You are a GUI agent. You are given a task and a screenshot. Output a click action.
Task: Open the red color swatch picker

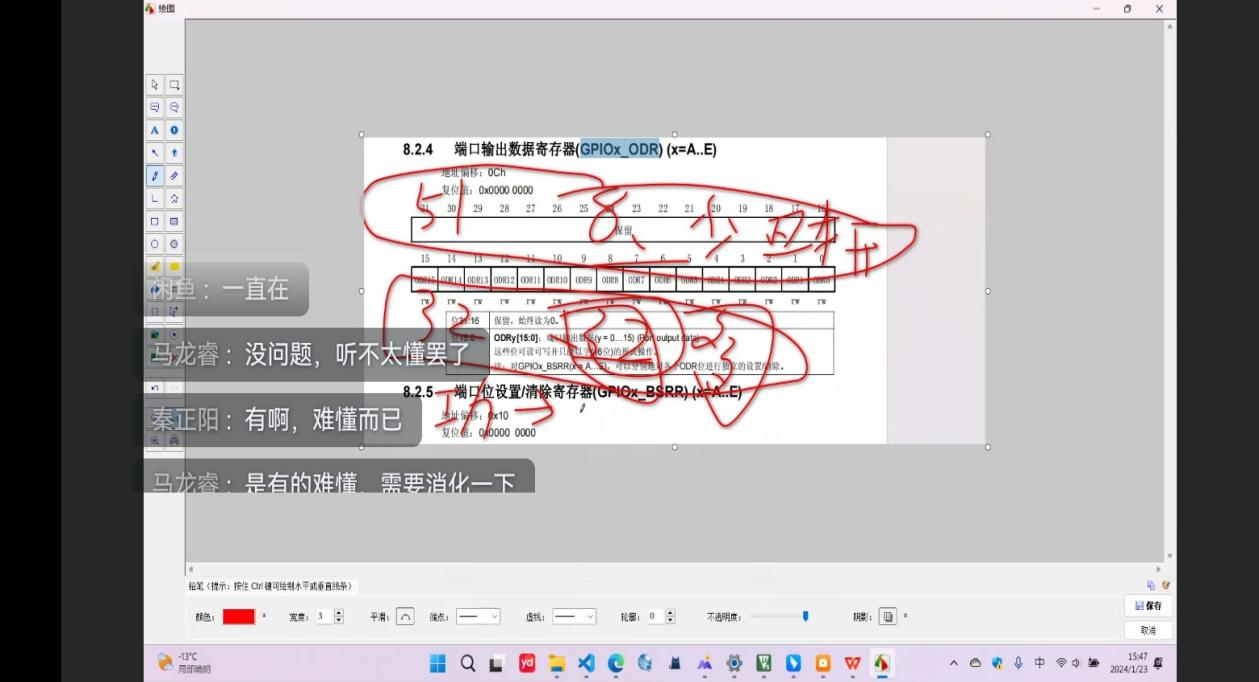239,617
